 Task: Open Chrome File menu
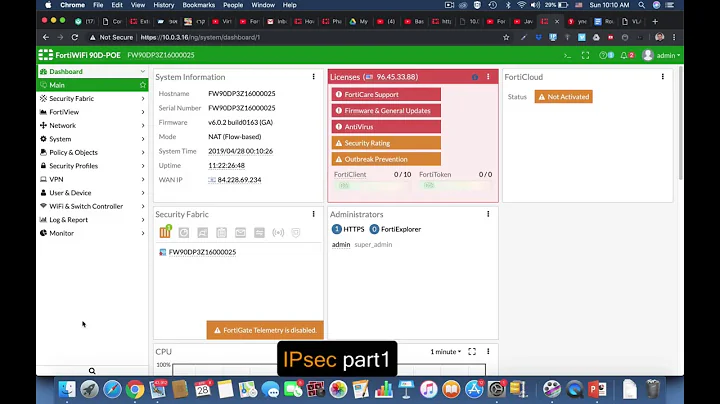click(x=98, y=5)
